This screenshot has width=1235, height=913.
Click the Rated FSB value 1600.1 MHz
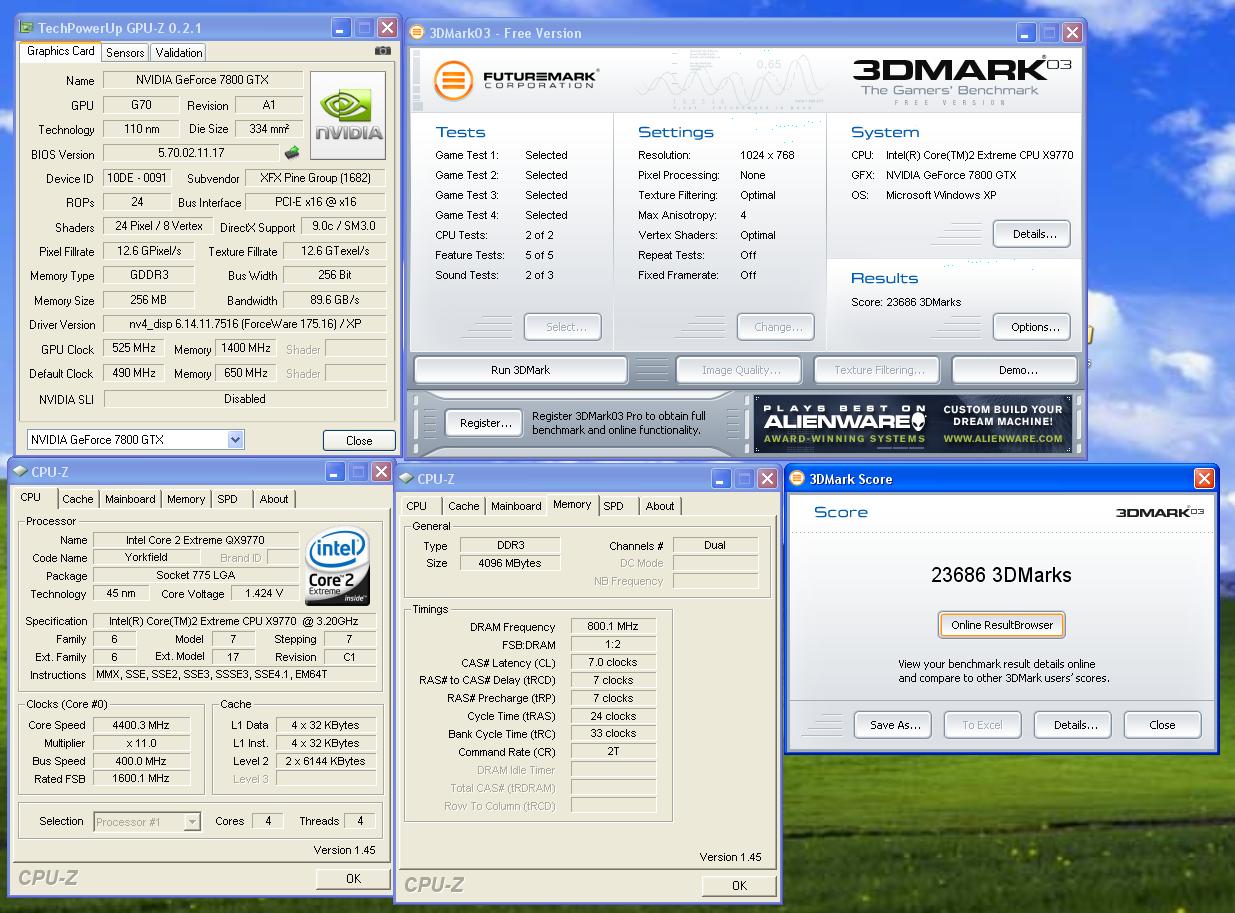coord(141,778)
